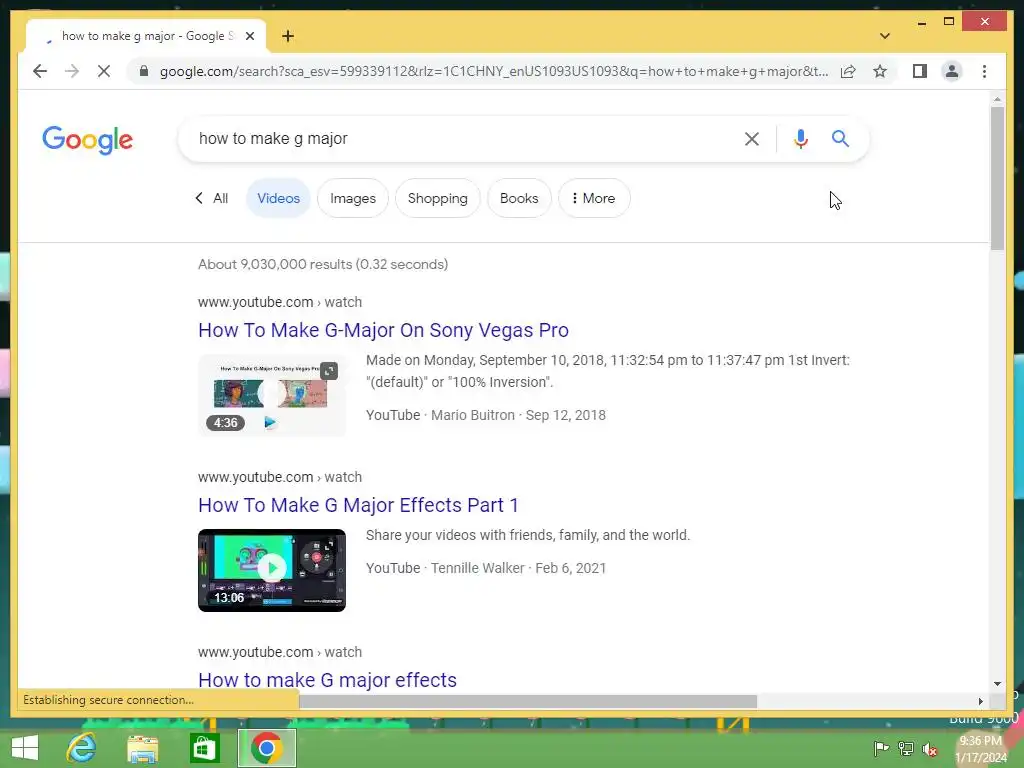Click 'Mario Buitron · Sep 12, 2018' source text
The height and width of the screenshot is (768, 1024).
pos(518,415)
